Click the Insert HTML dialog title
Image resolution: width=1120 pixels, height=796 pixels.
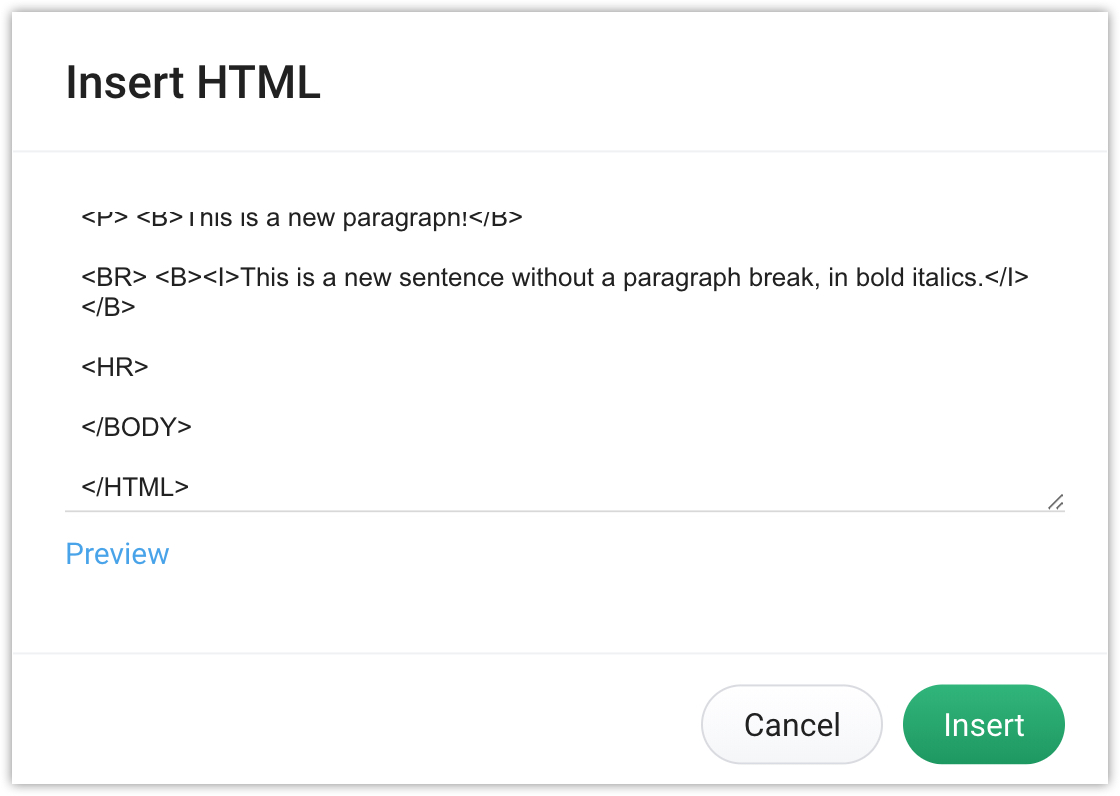pyautogui.click(x=193, y=82)
